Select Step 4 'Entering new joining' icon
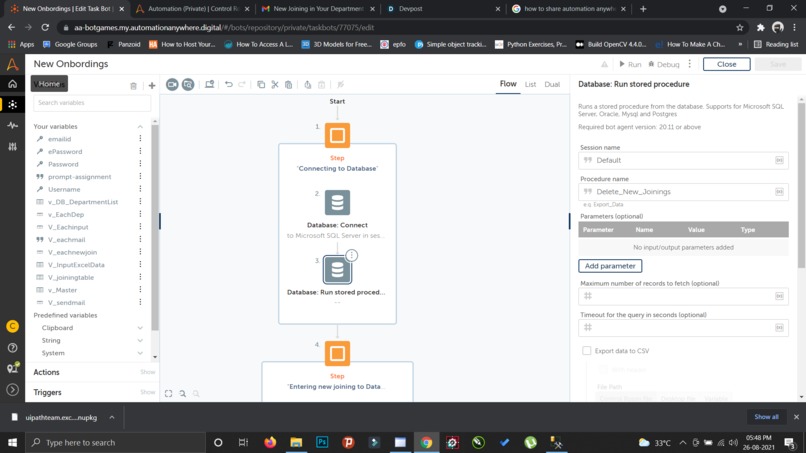 [x=337, y=353]
